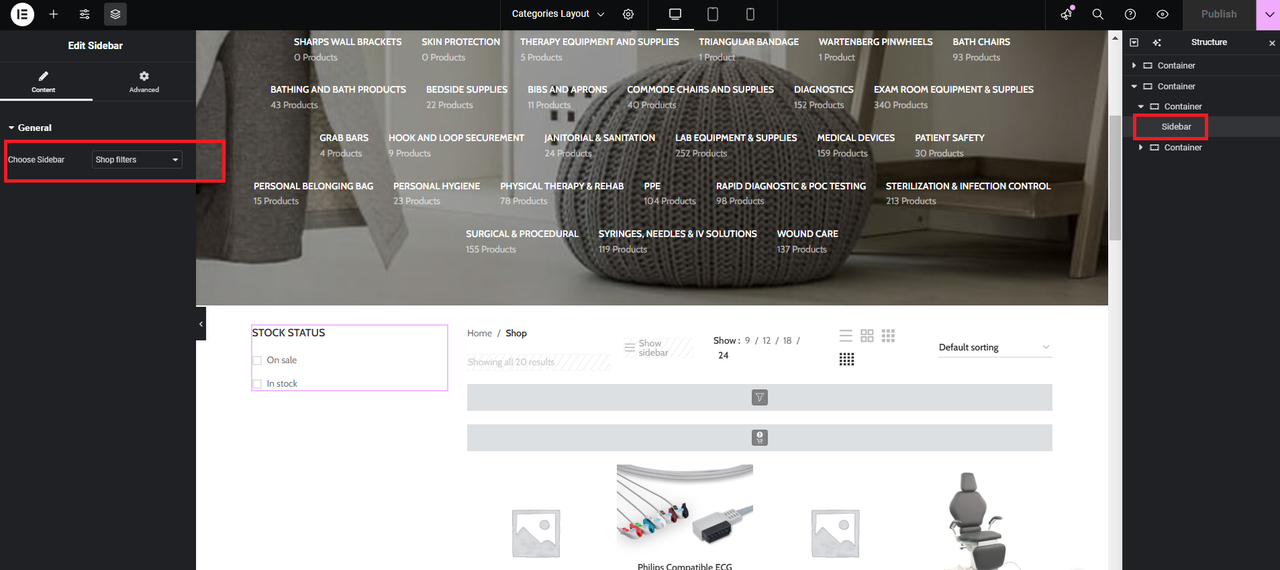Open Grab Bars category

344,138
